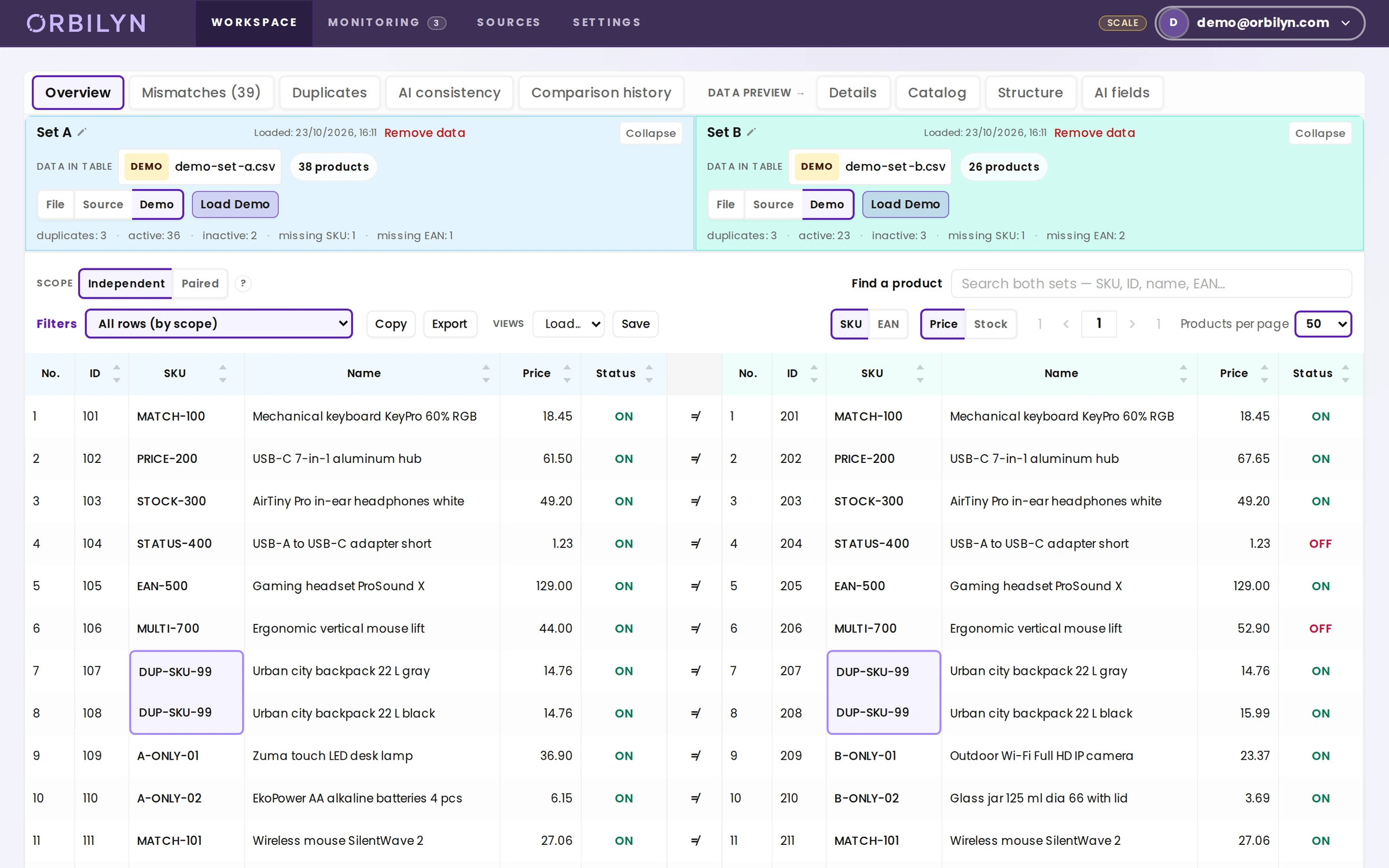Open the AI consistency tab
This screenshot has width=1389, height=868.
coord(449,93)
